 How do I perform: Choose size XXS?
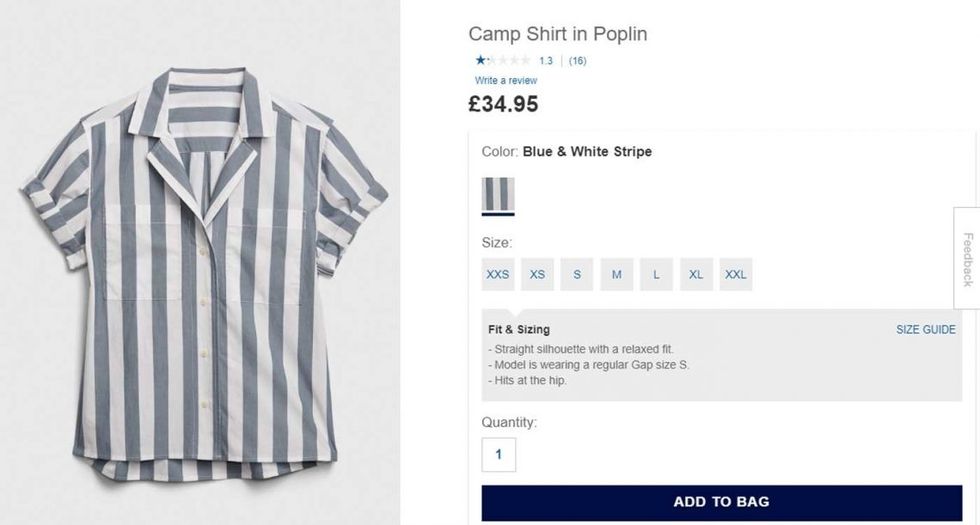click(x=498, y=274)
